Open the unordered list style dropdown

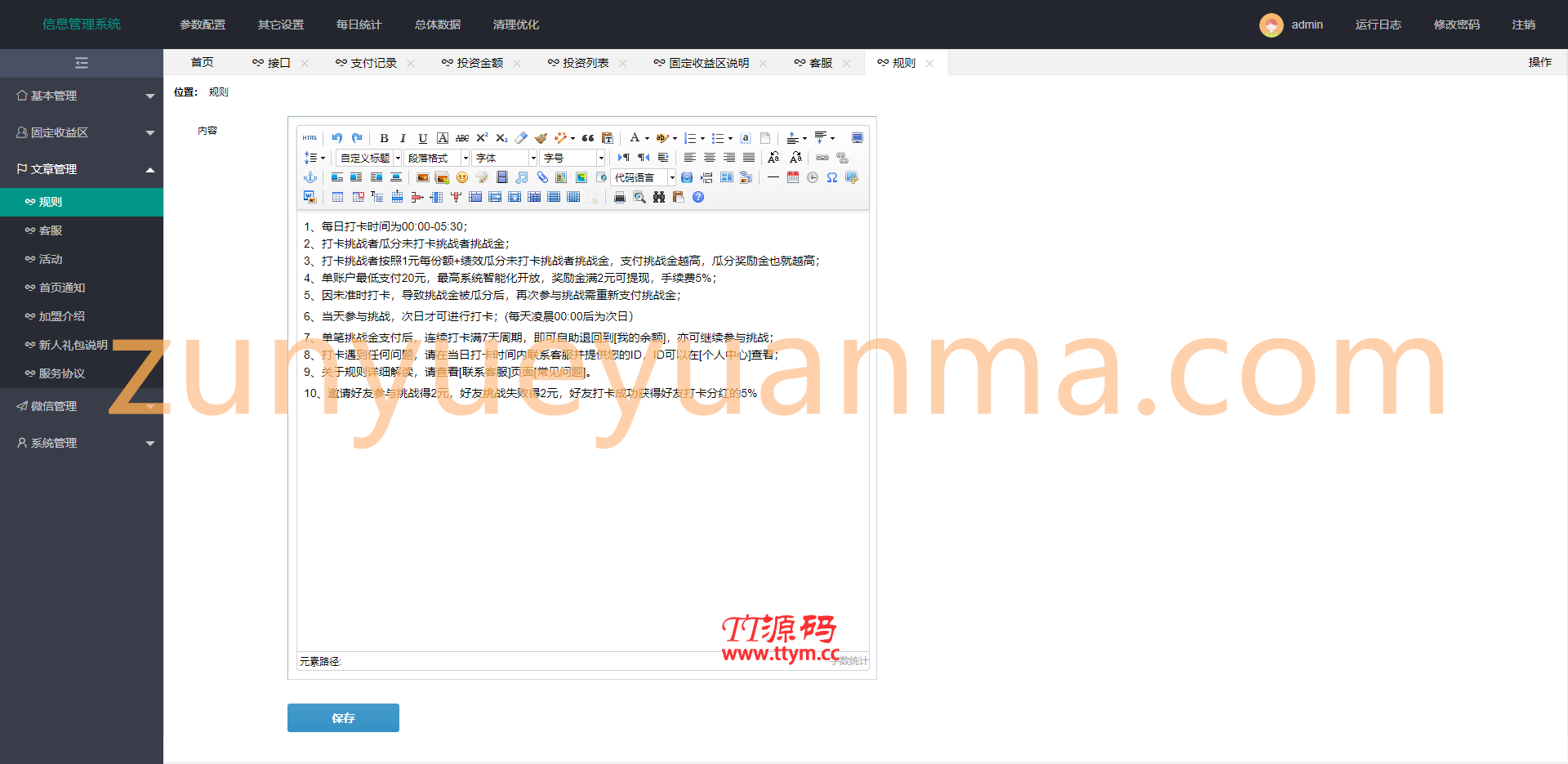tap(730, 138)
